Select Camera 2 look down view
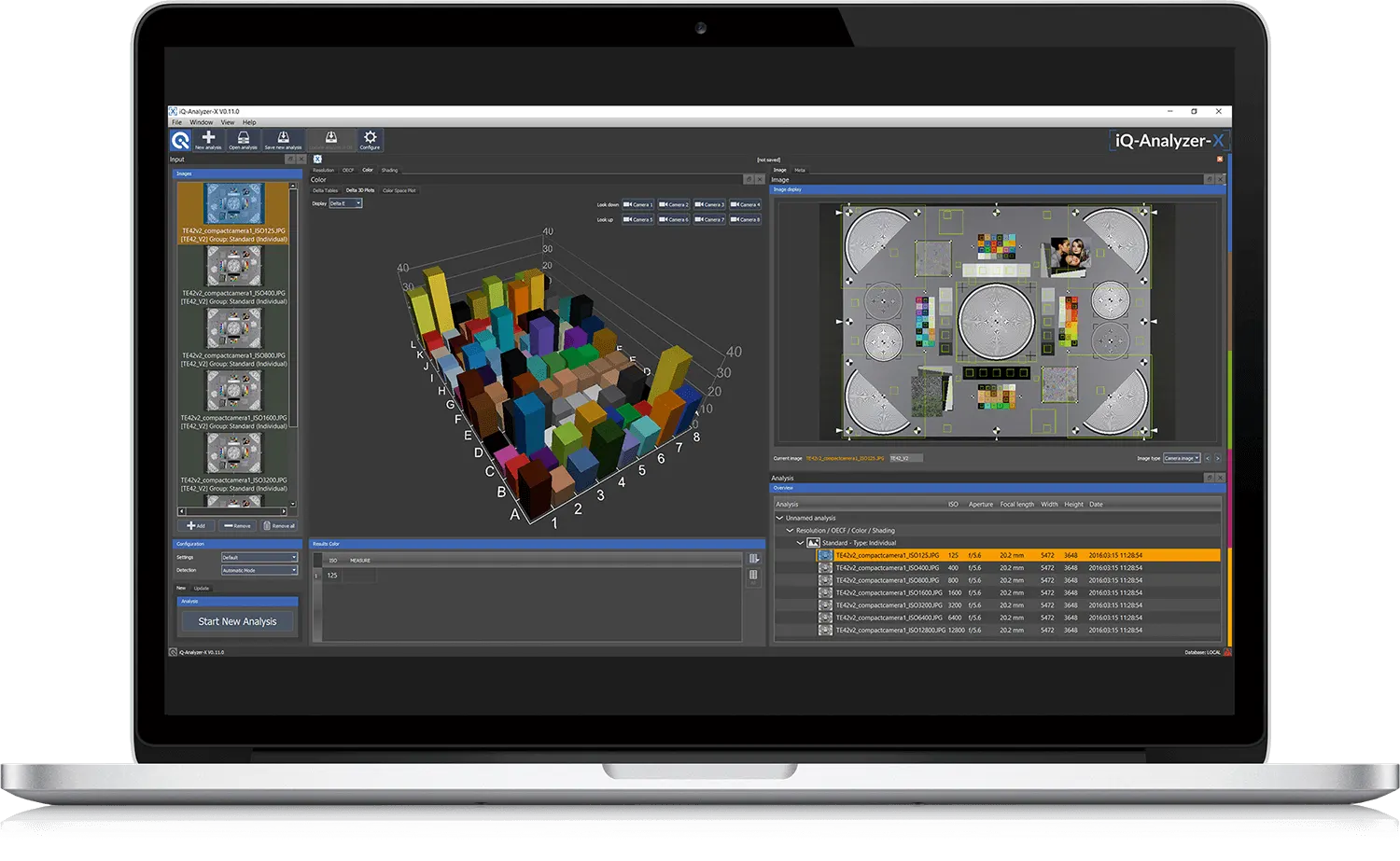The width and height of the screenshot is (1400, 861). pos(674,204)
